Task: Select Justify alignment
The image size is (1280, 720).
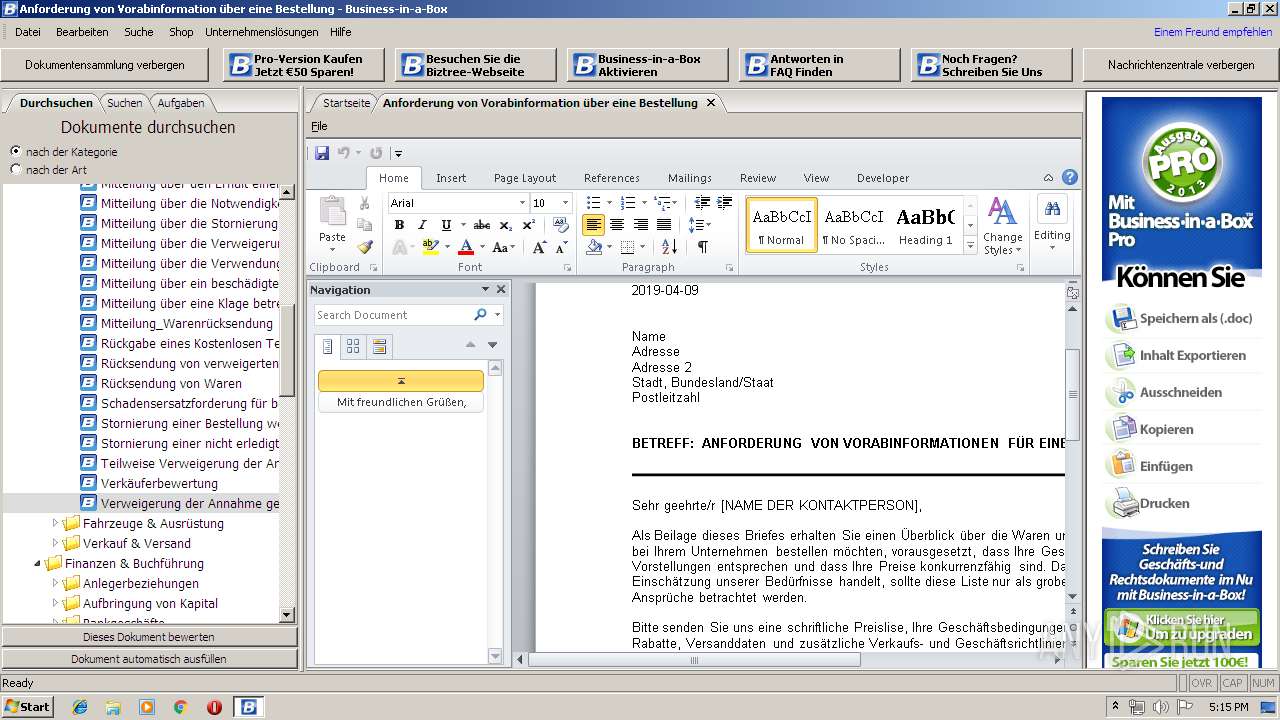Action: point(663,225)
